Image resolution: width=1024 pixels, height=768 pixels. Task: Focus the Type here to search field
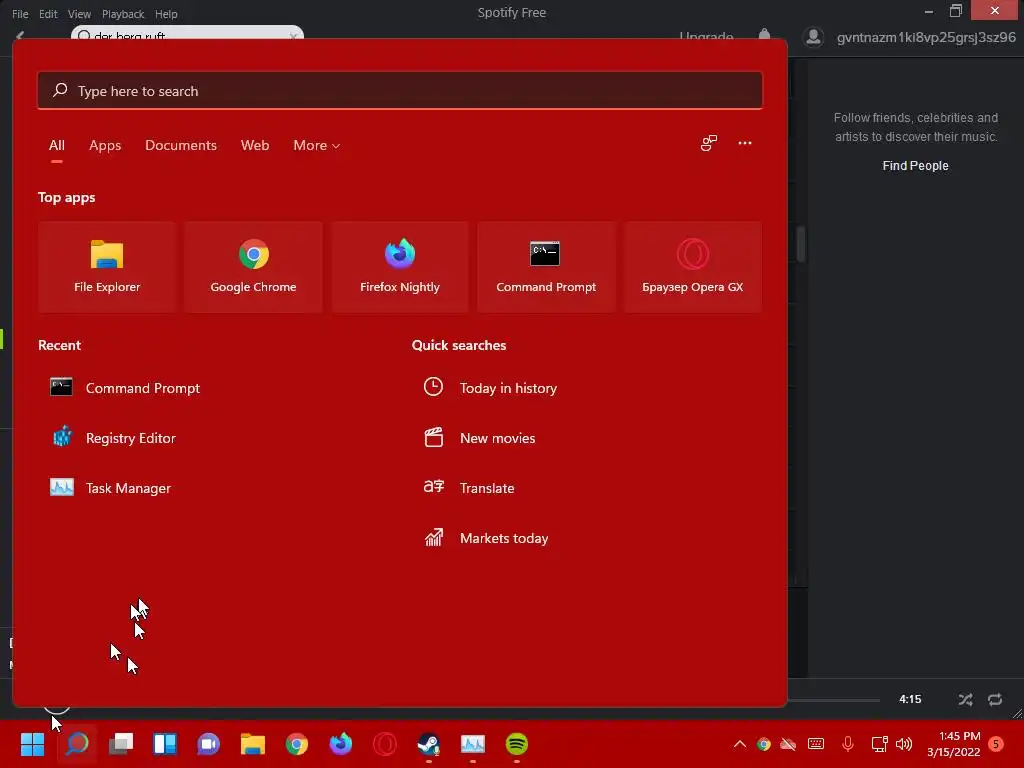tap(400, 90)
